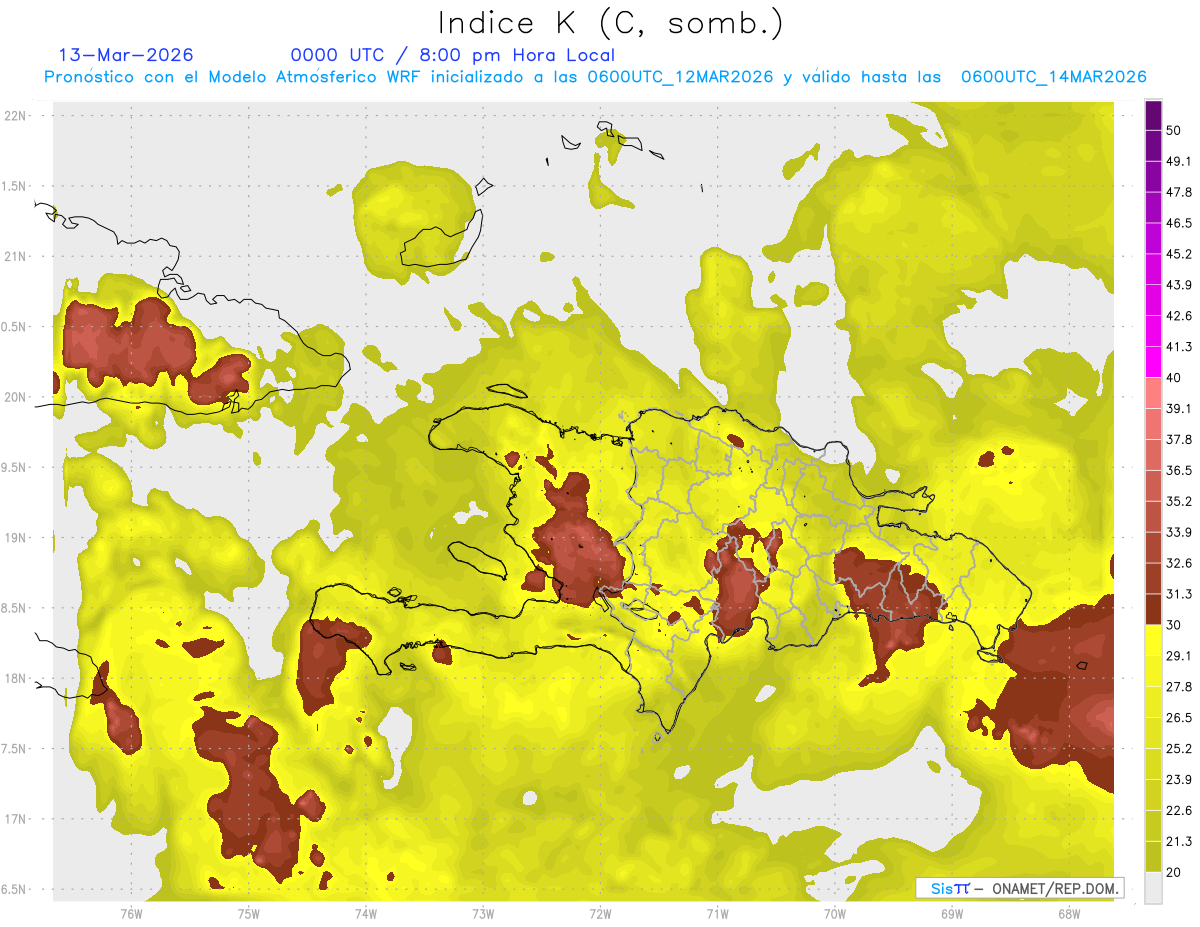Click the "25.2" colorbar label

pyautogui.click(x=1179, y=750)
